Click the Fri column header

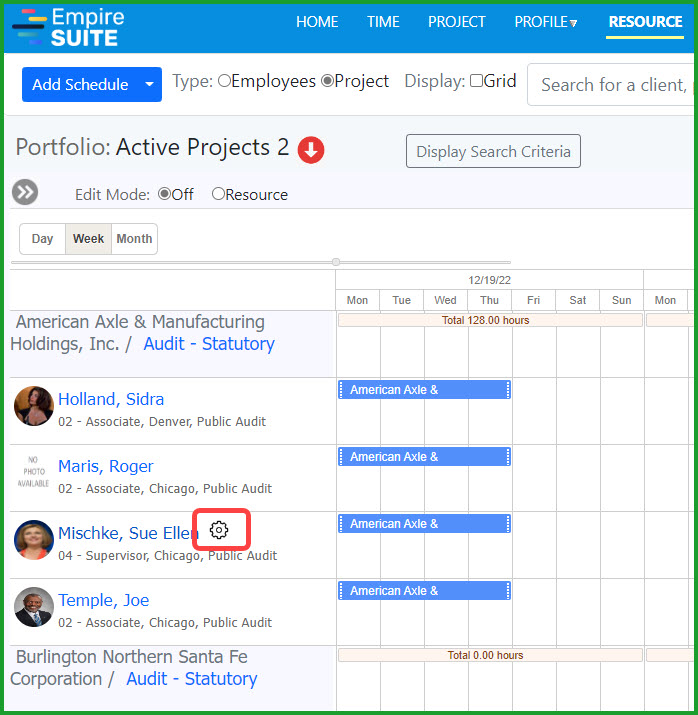pos(533,300)
